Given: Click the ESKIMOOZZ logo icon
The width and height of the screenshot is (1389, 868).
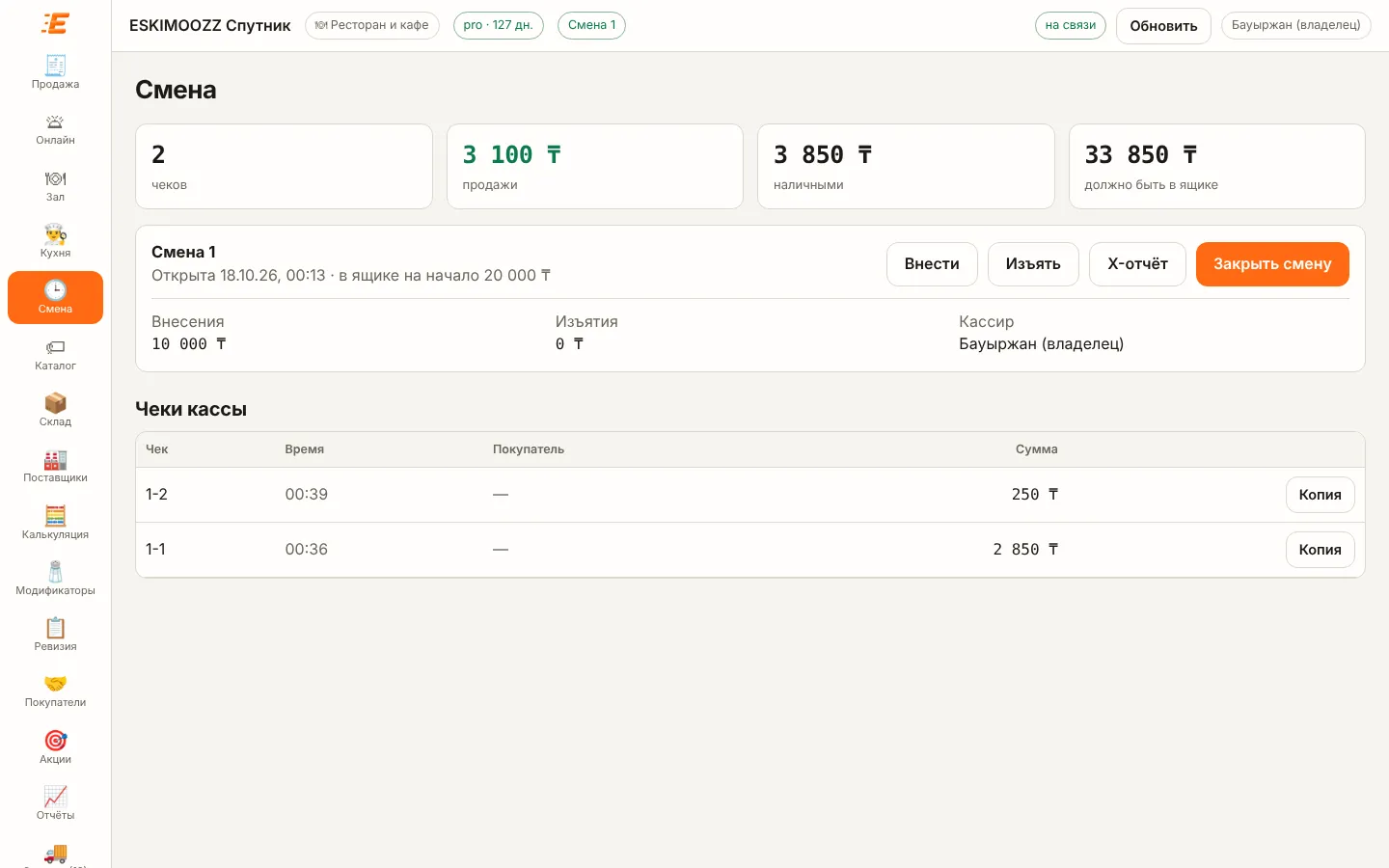Looking at the screenshot, I should (x=56, y=23).
